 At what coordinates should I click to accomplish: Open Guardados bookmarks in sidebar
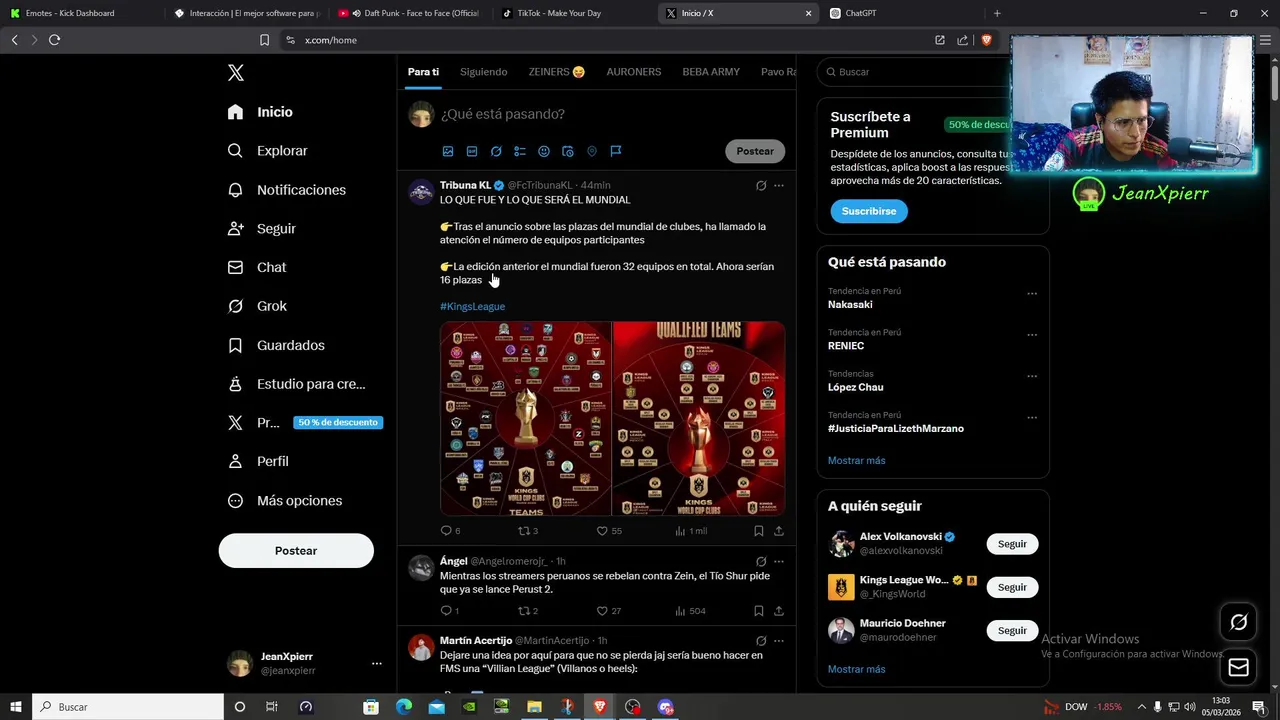point(276,345)
